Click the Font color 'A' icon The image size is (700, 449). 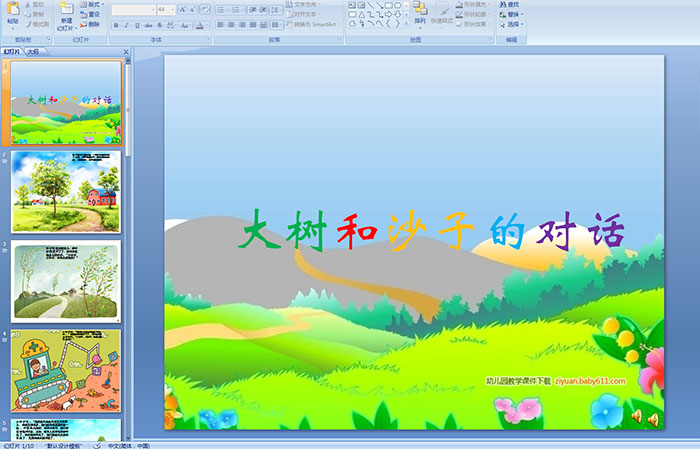(x=199, y=25)
